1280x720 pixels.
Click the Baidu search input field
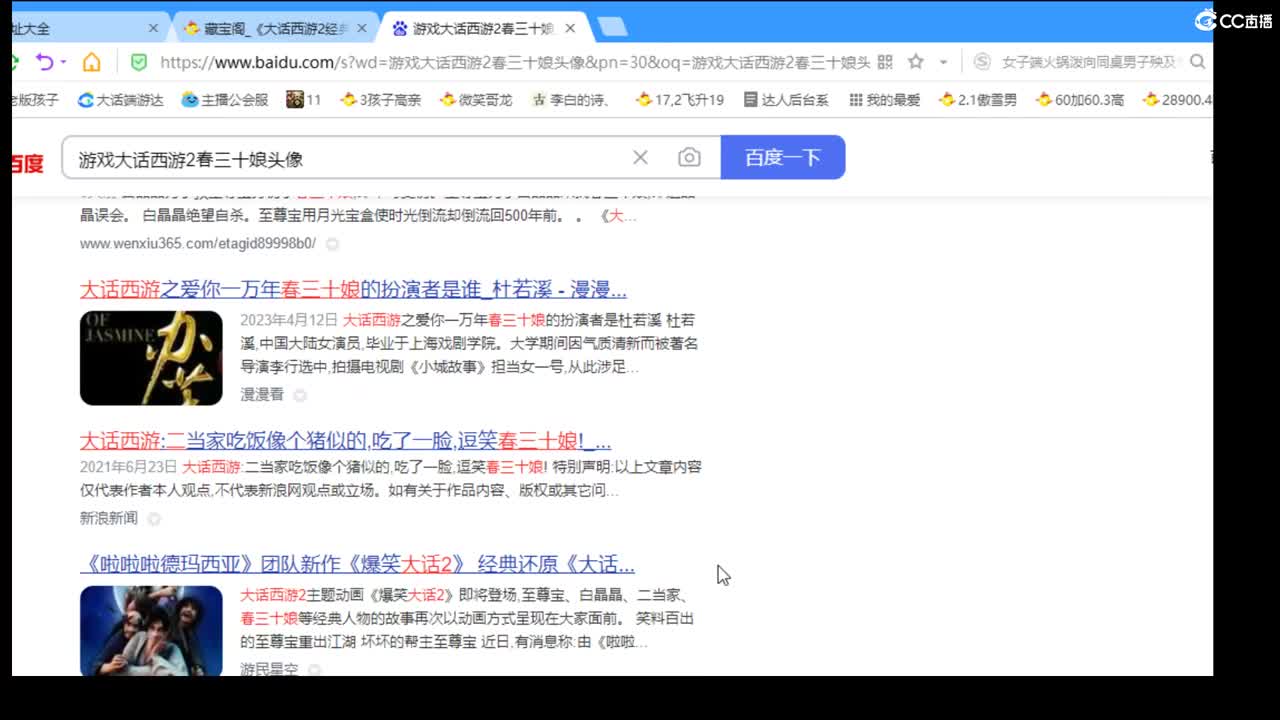tap(350, 158)
